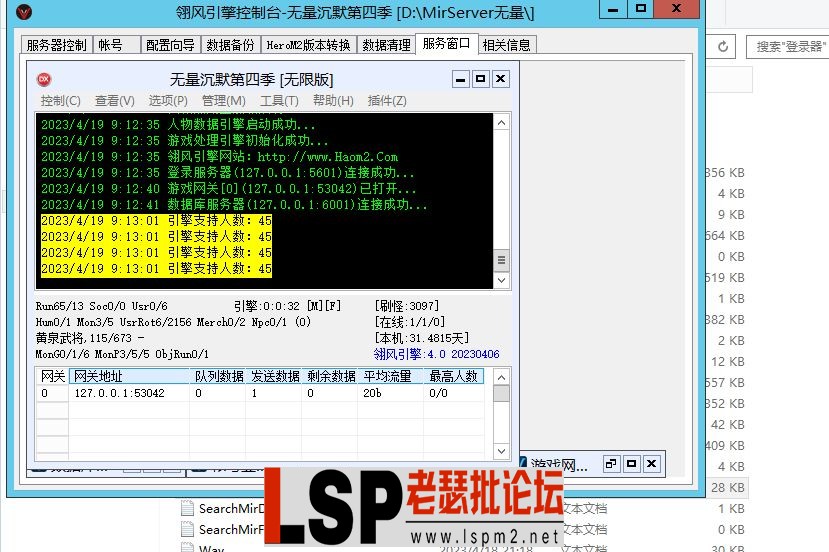Open the 服务器控制 tab
Image resolution: width=829 pixels, height=552 pixels.
pyautogui.click(x=57, y=45)
